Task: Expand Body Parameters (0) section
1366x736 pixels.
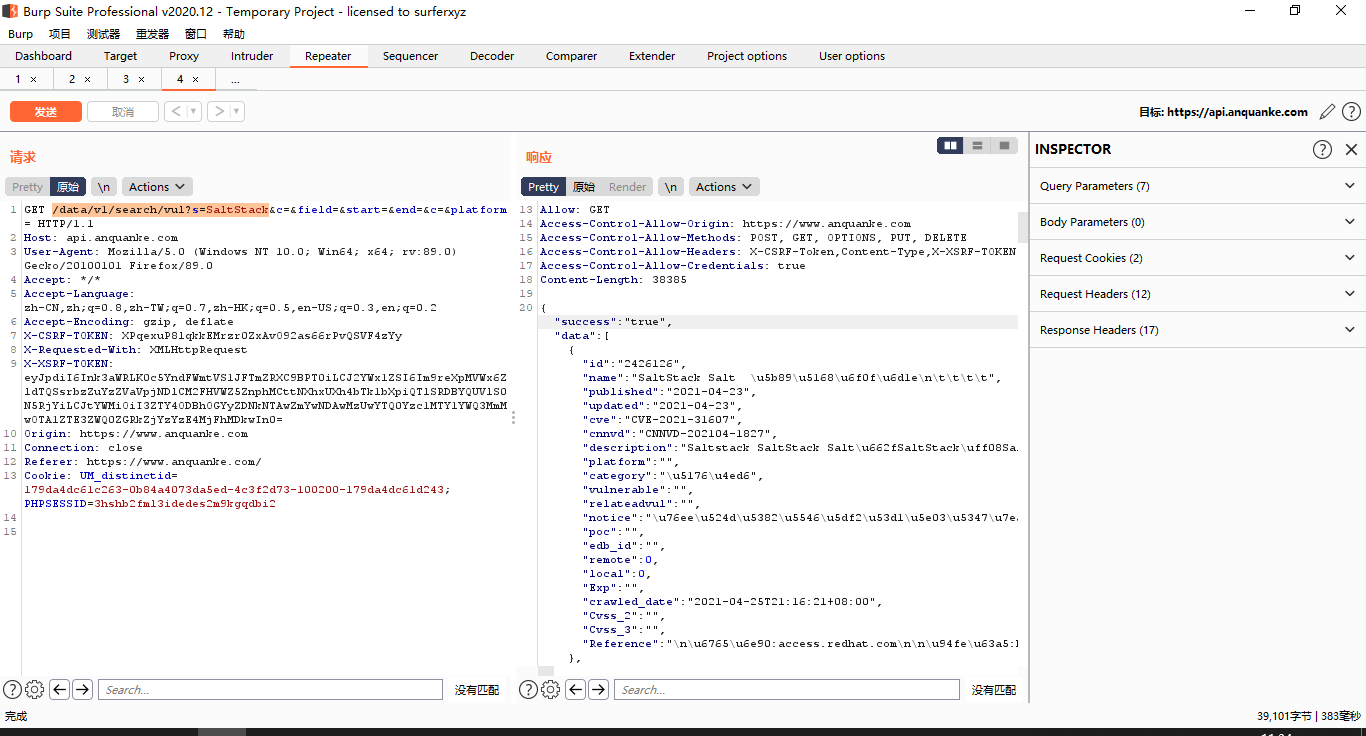Action: pyautogui.click(x=1198, y=222)
